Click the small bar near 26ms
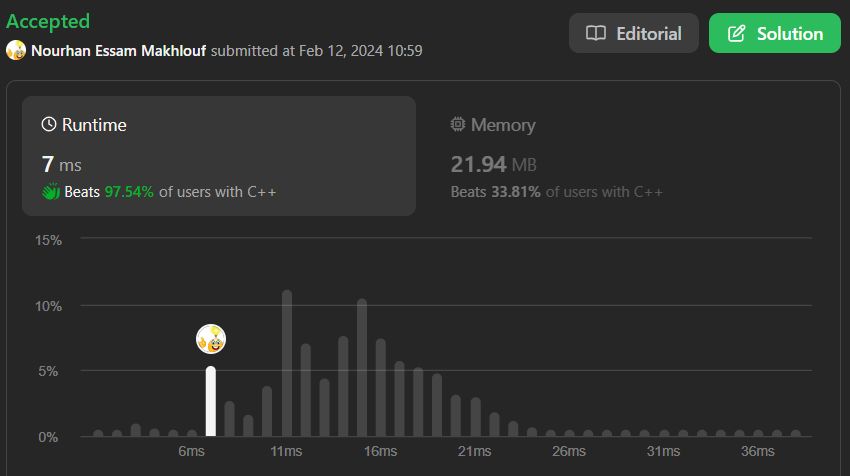Screen dimensions: 850x476 570,433
